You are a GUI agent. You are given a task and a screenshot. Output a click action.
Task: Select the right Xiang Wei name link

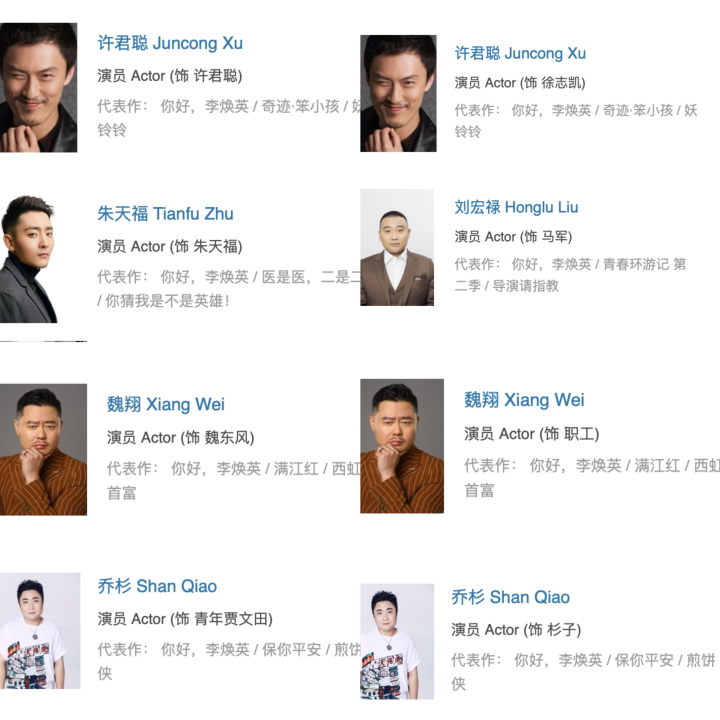click(x=524, y=400)
